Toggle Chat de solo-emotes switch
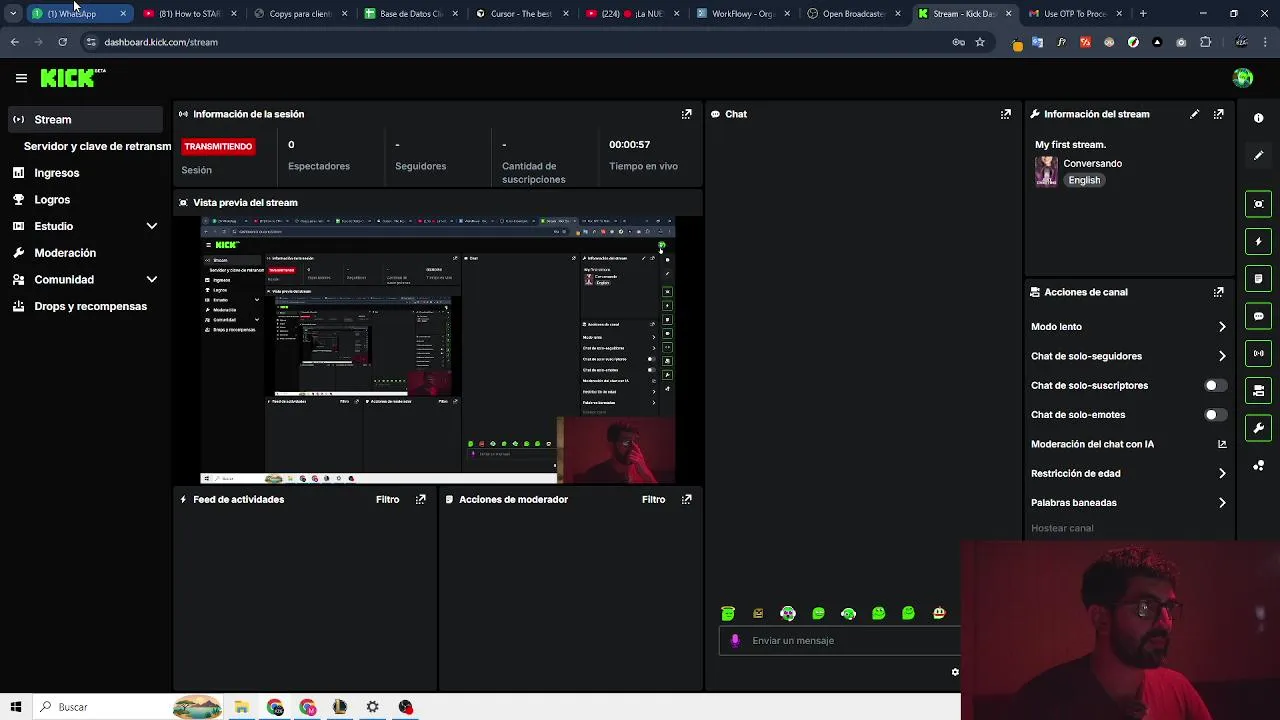 (x=1215, y=414)
